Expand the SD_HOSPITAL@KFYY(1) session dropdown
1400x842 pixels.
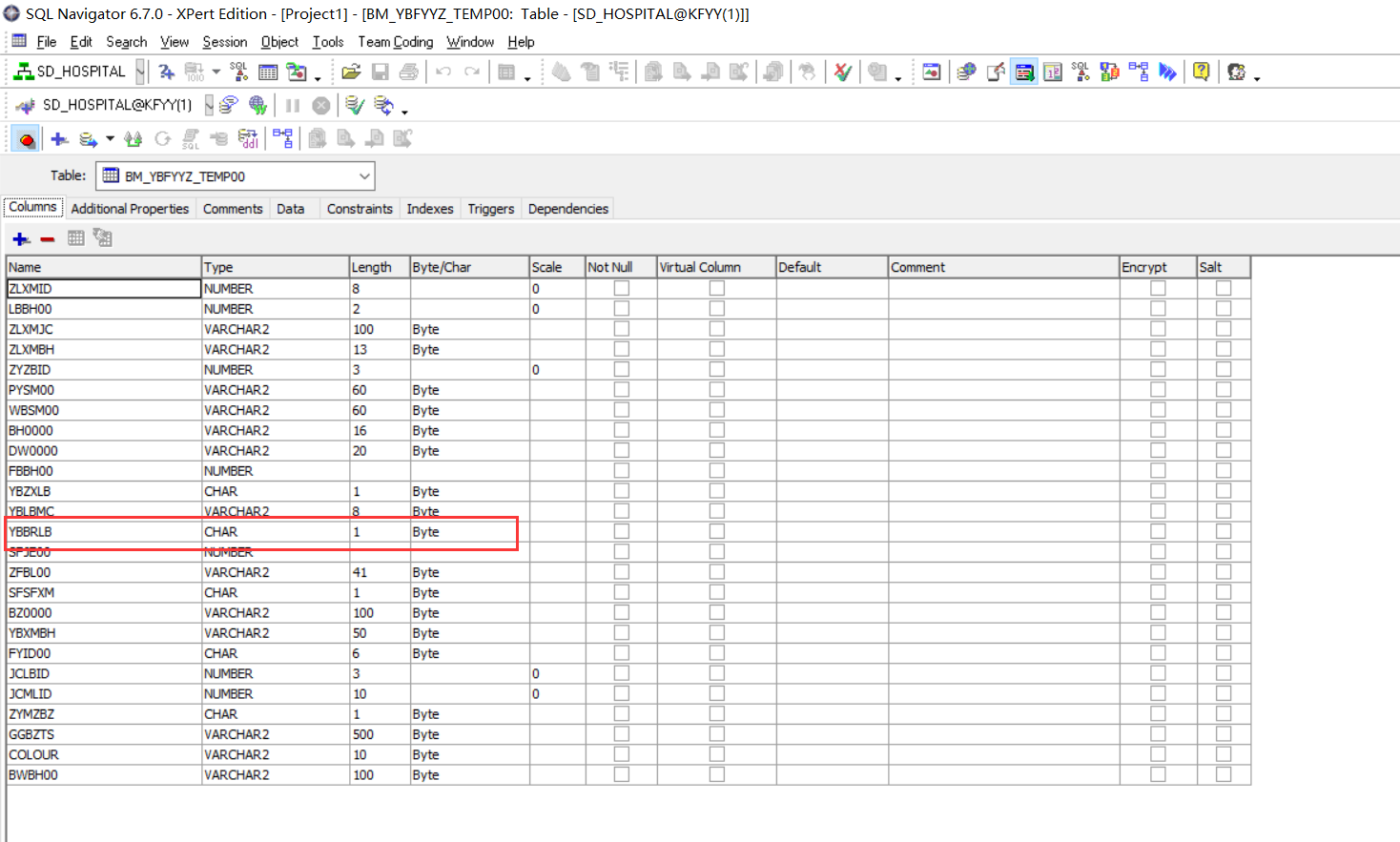tap(209, 105)
